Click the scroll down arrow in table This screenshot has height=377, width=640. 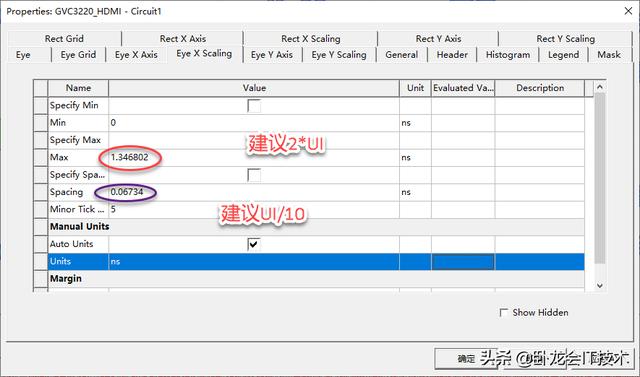[599, 286]
